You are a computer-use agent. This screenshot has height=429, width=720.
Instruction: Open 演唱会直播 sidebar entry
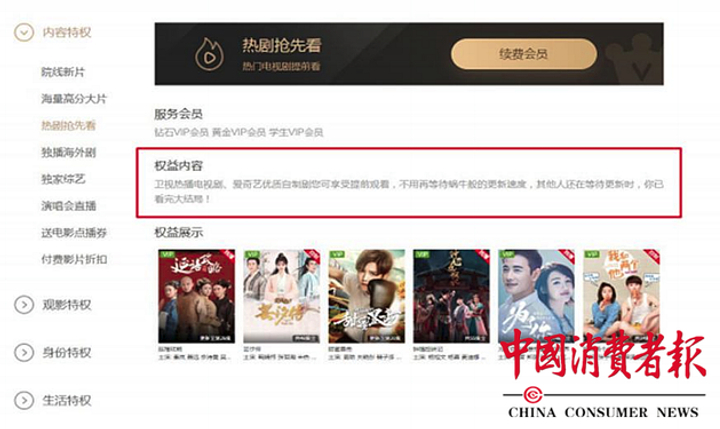(x=68, y=206)
